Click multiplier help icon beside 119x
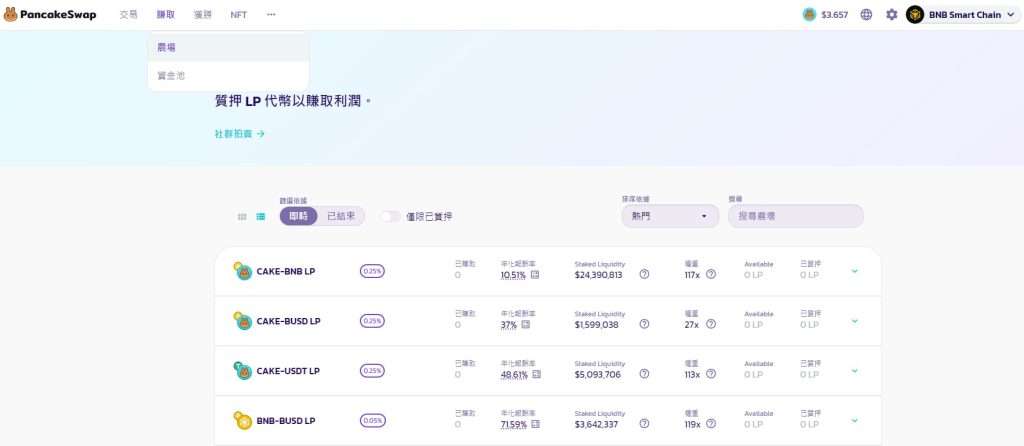1024x446 pixels. point(711,423)
